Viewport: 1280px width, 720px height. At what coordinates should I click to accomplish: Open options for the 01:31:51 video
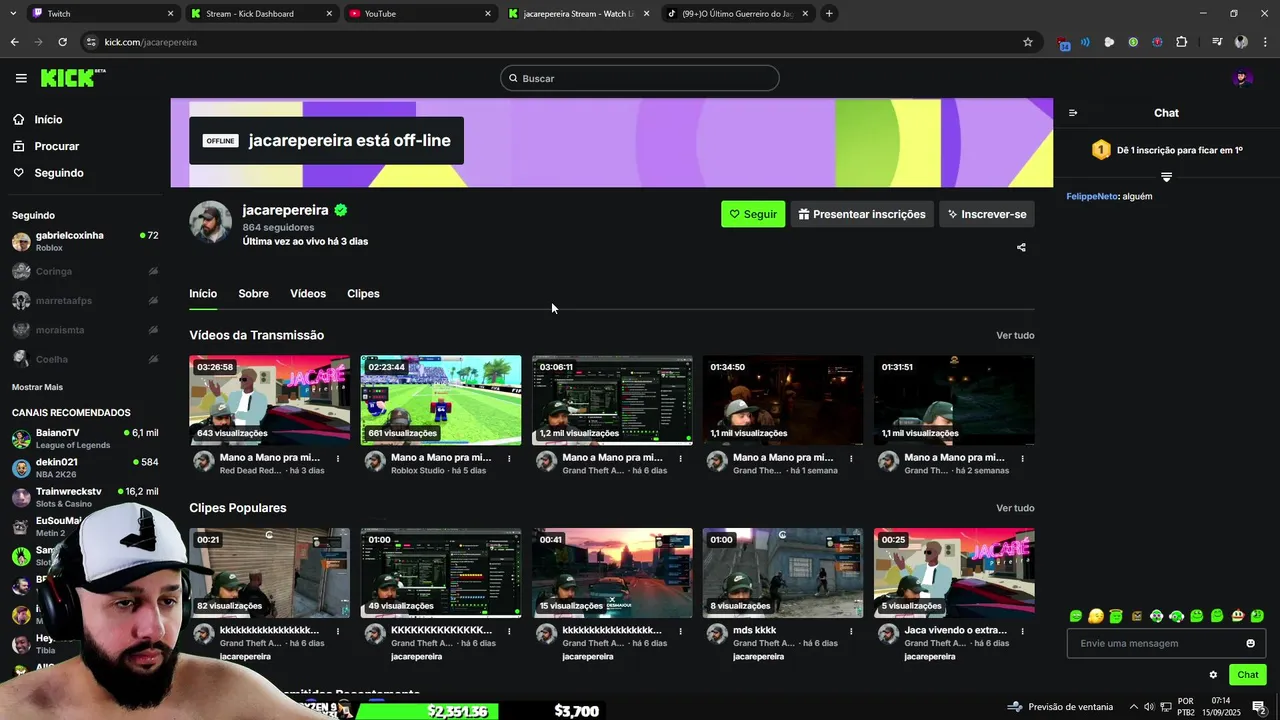click(1022, 459)
